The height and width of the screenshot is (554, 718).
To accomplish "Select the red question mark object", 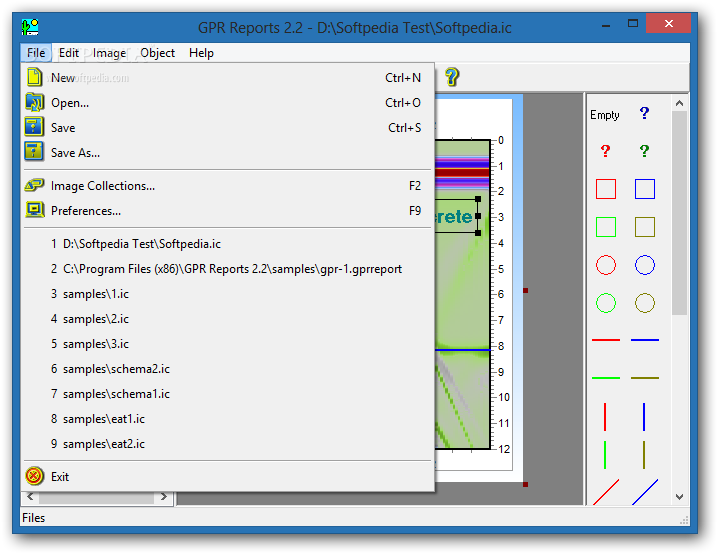I will (605, 151).
